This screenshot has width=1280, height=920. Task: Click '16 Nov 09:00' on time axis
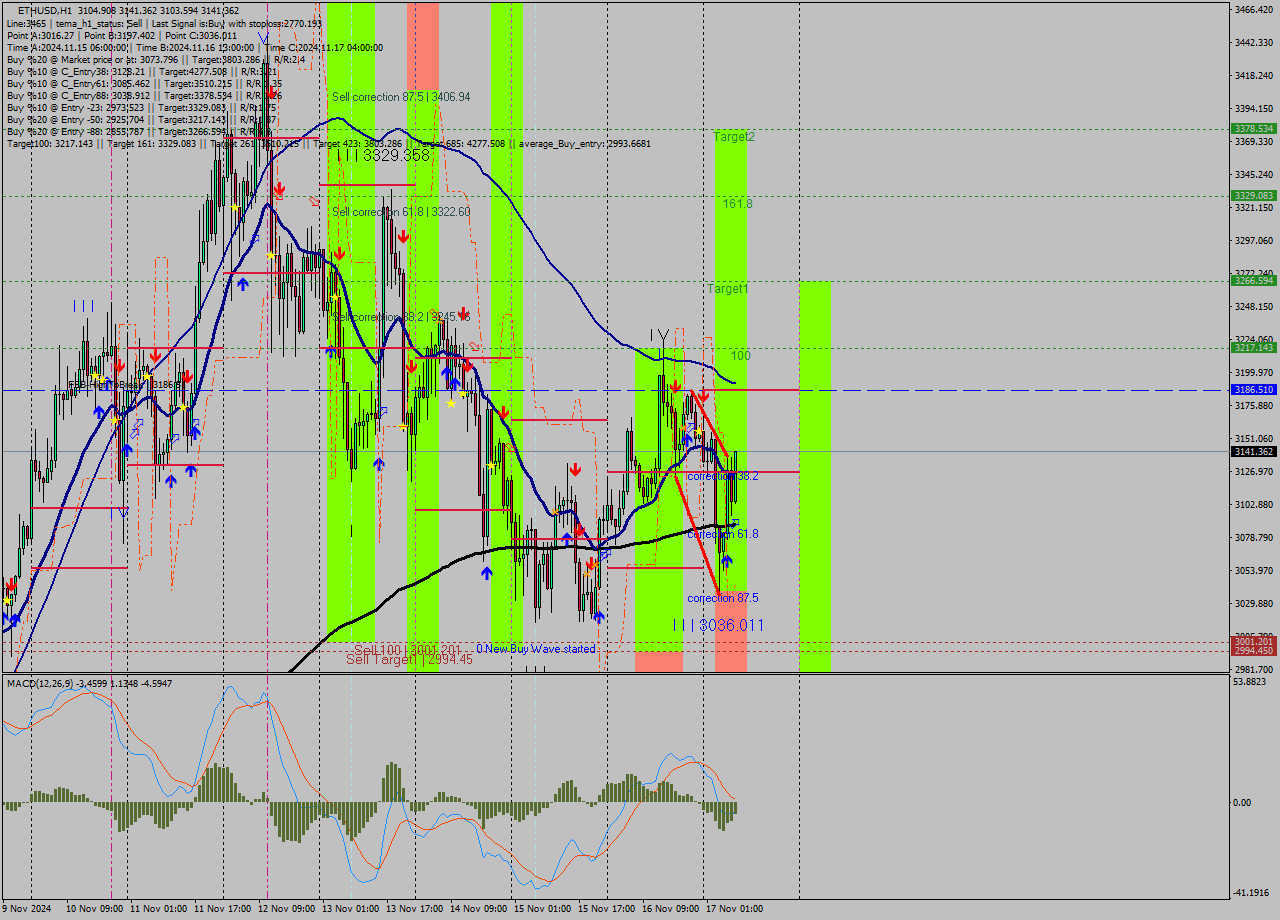(671, 909)
